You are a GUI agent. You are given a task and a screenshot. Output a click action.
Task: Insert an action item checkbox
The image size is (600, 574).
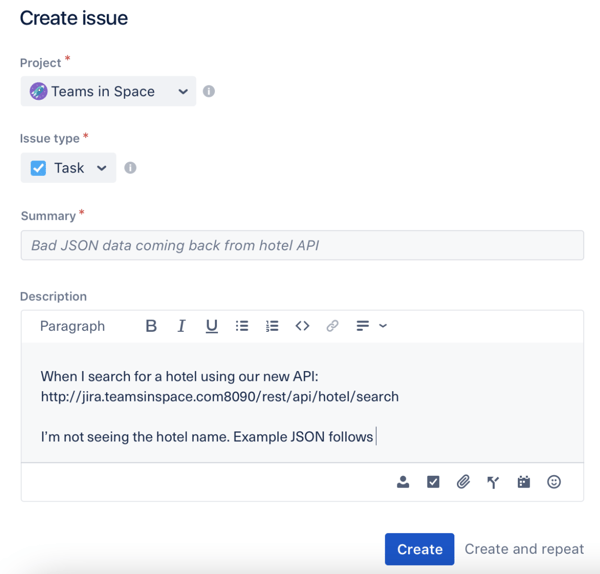coord(433,482)
